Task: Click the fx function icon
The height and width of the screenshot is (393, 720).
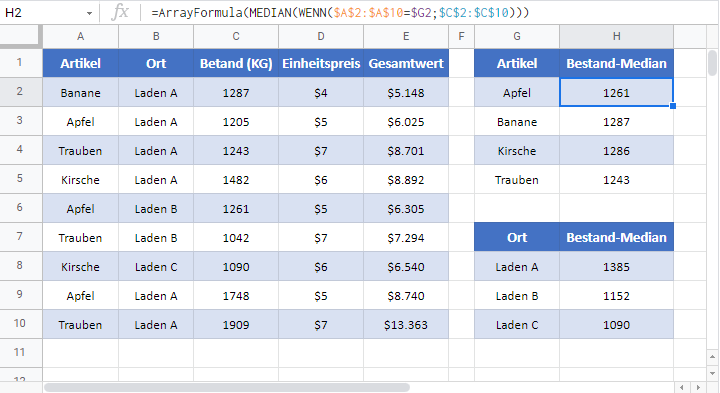Action: point(120,12)
